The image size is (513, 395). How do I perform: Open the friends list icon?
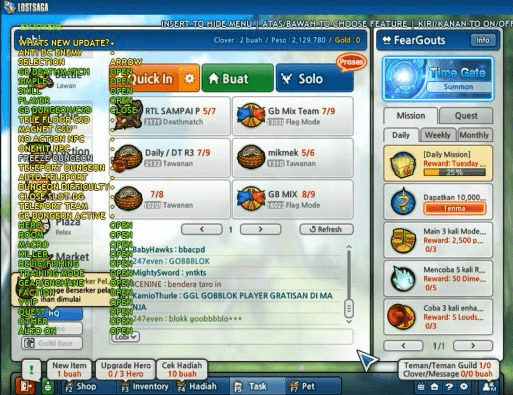coord(489,387)
